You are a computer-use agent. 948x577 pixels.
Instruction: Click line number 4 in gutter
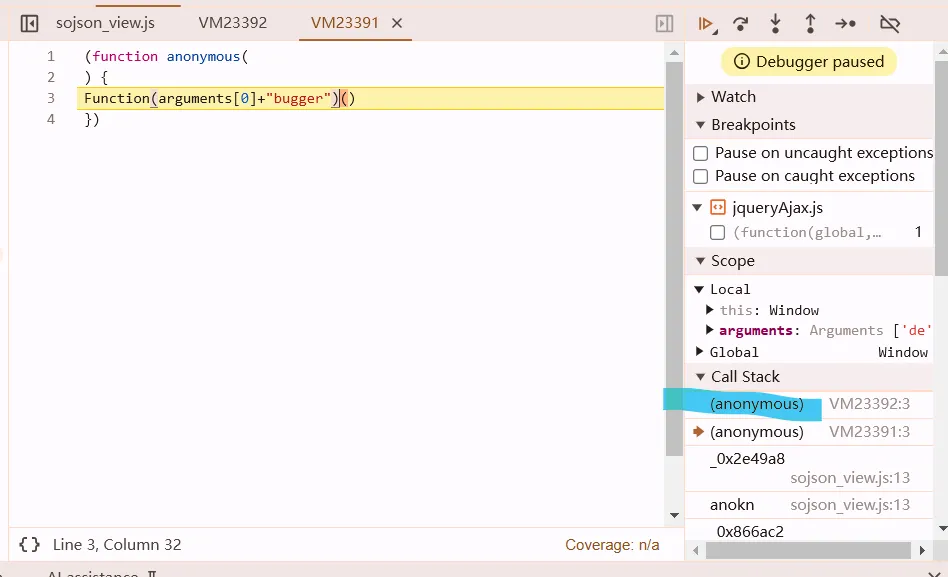click(51, 119)
